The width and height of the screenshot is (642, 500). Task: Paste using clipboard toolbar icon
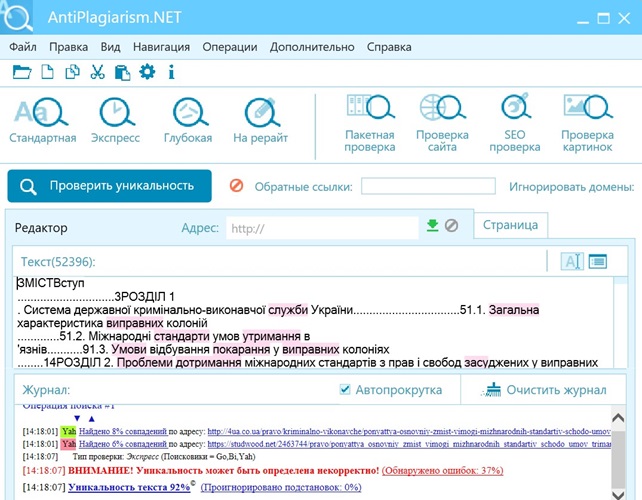point(122,72)
